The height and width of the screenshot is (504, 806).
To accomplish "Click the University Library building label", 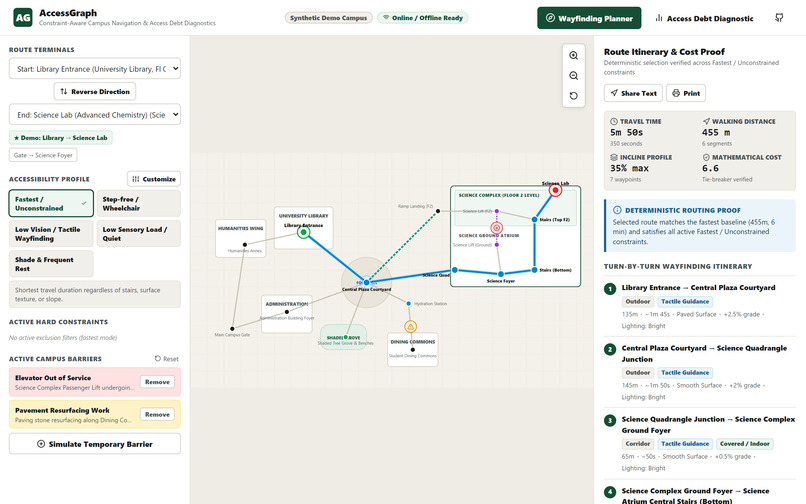I will coord(303,216).
